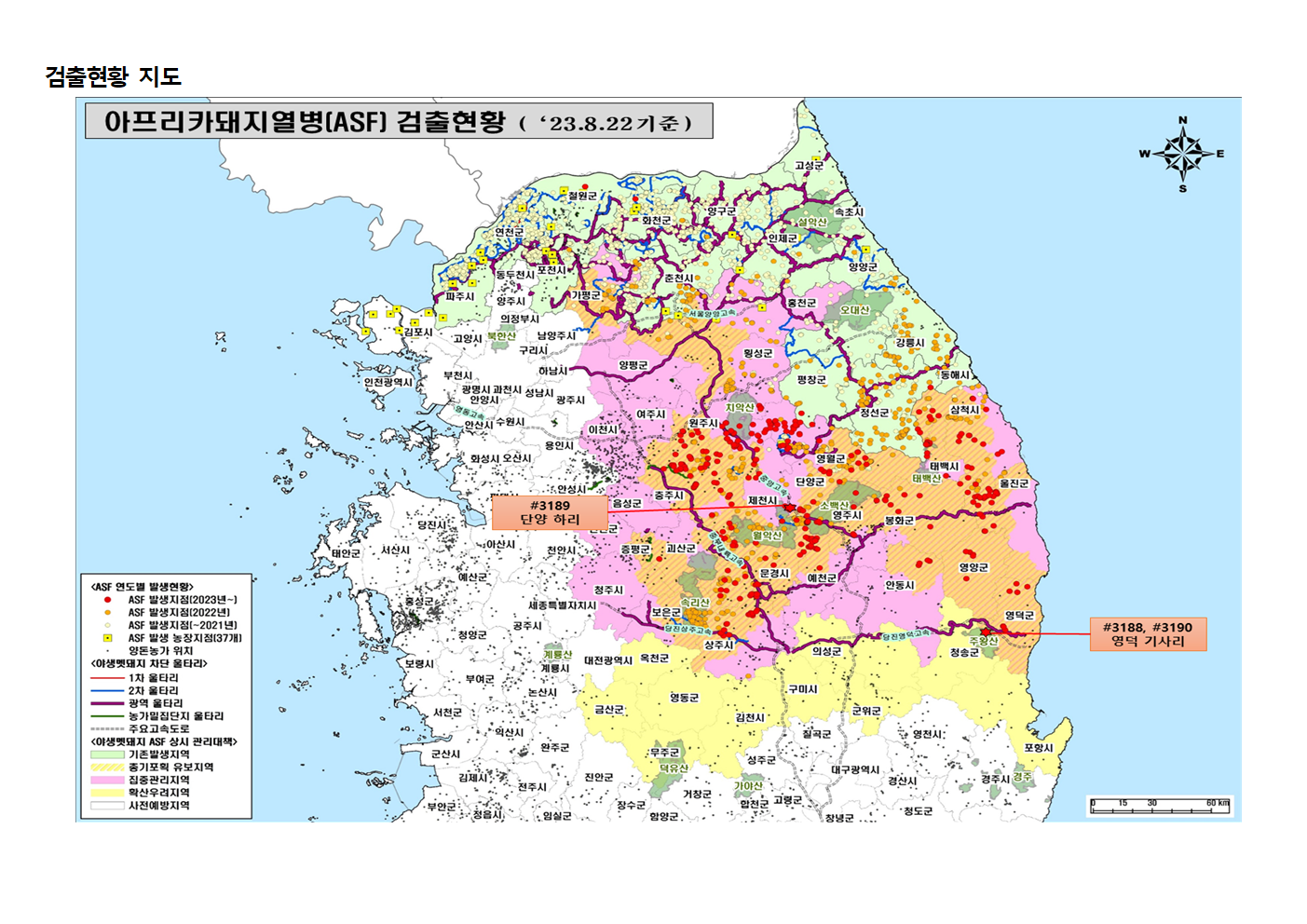Viewport: 1307px width, 924px height.
Task: Click the green 농가밀집단지 울타리 line symbol
Action: coord(107,716)
